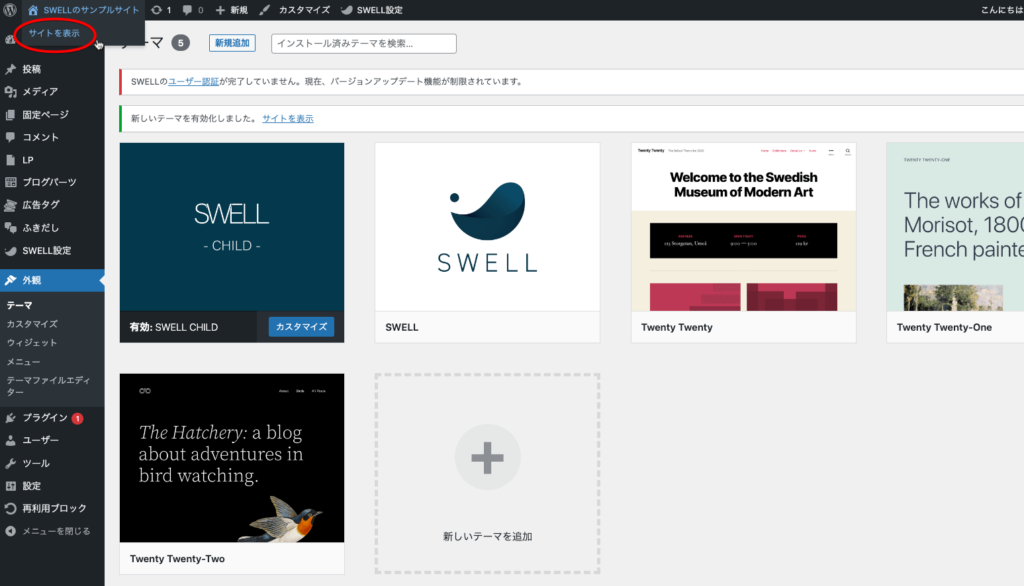Viewport: 1024px width, 586px height.
Task: Click the large plus icon to add theme
Action: 487,457
